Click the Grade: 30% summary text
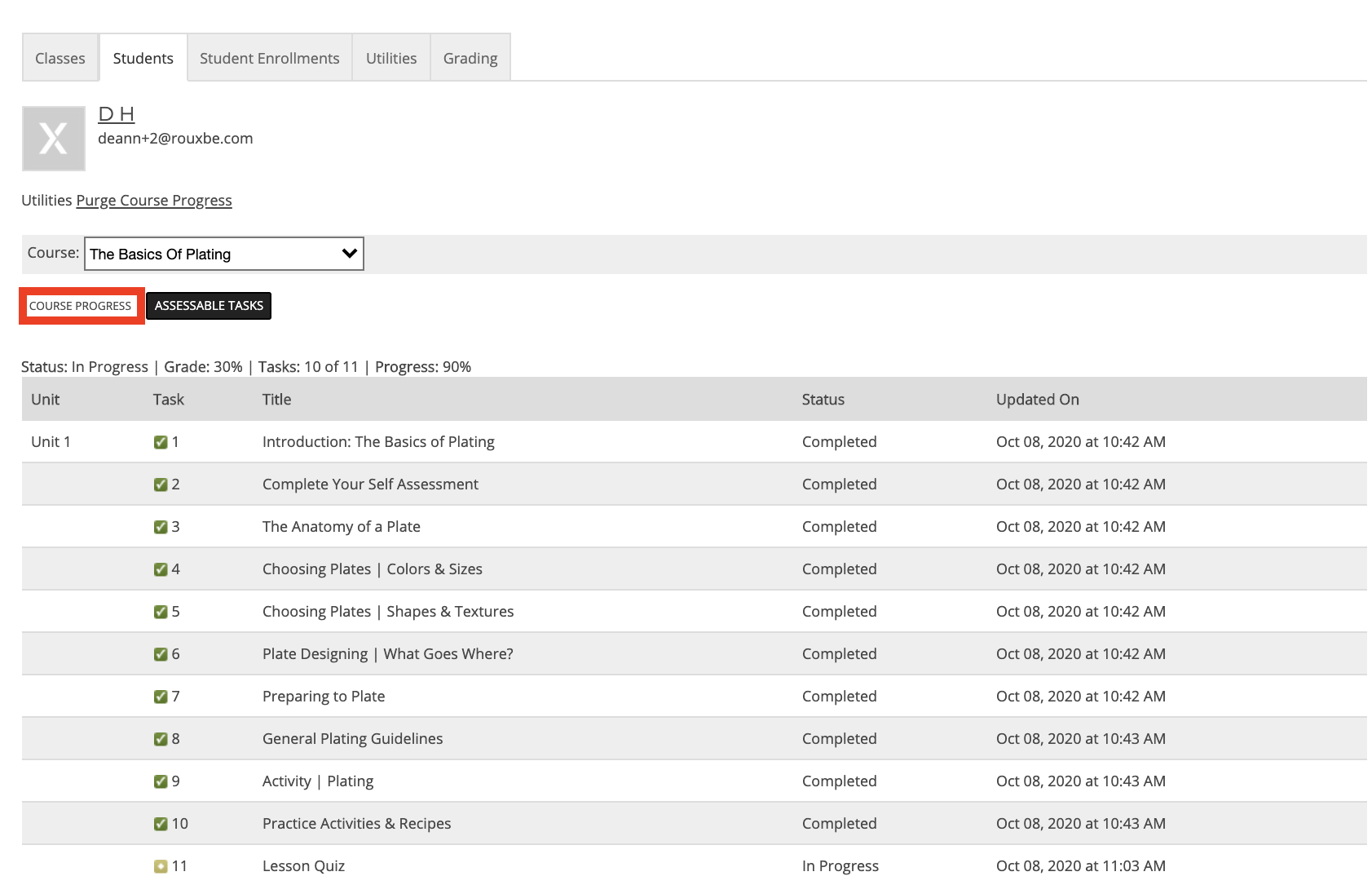The image size is (1372, 885). pos(203,367)
